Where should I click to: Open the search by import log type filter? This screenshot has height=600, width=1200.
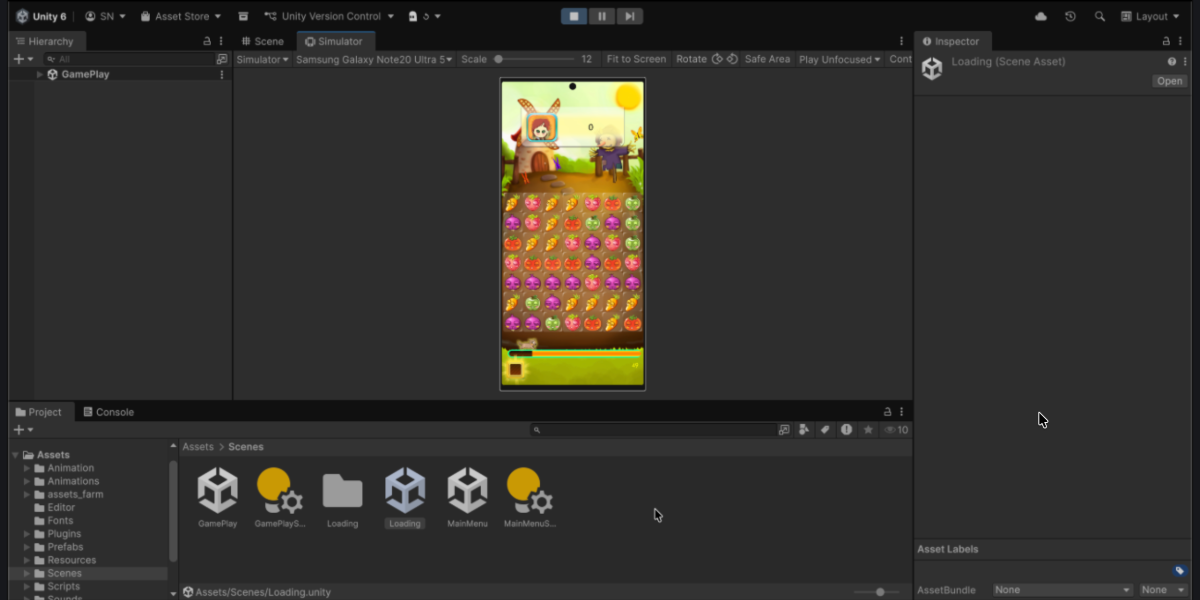(846, 429)
